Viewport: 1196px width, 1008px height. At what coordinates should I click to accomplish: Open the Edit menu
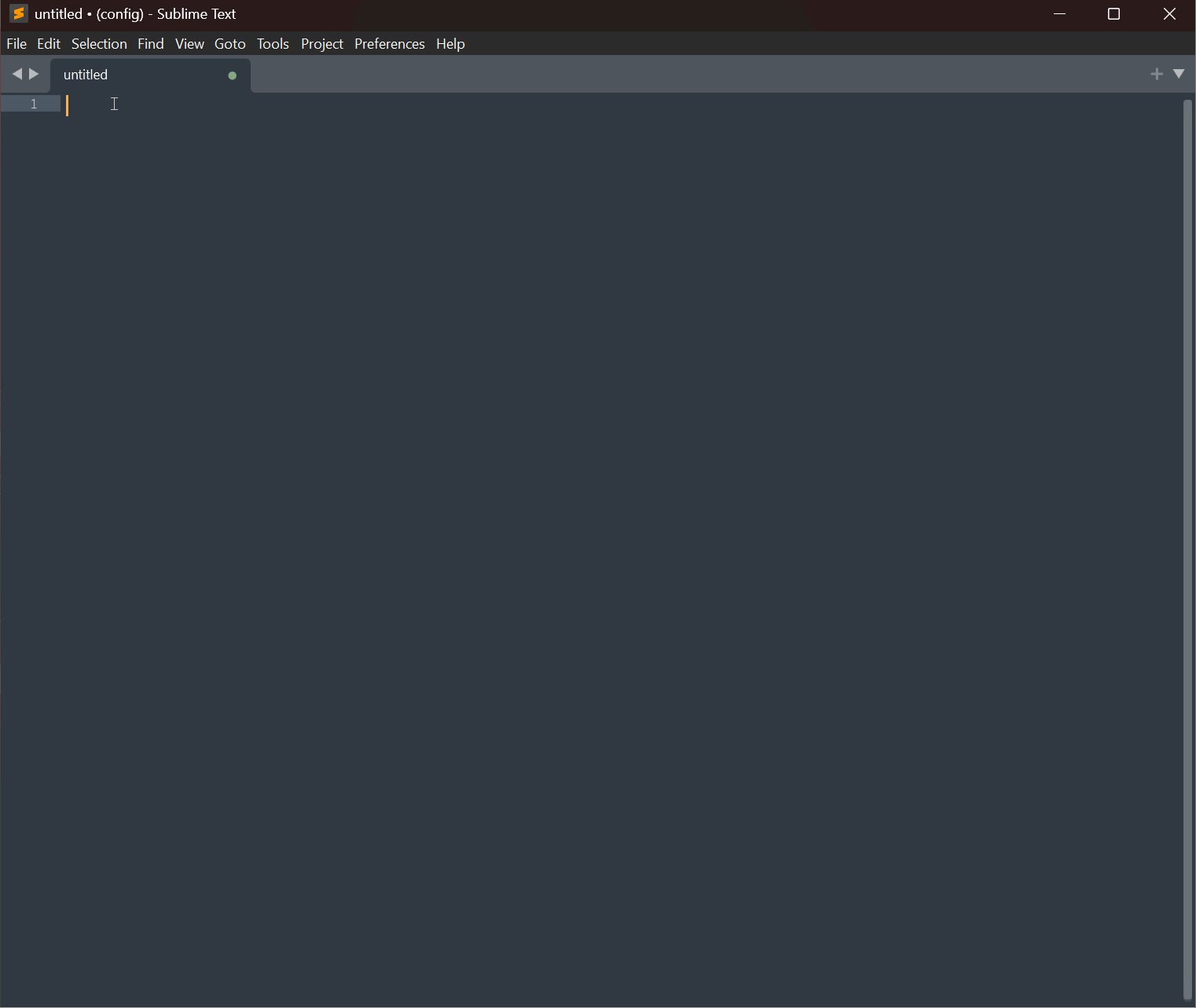tap(49, 44)
